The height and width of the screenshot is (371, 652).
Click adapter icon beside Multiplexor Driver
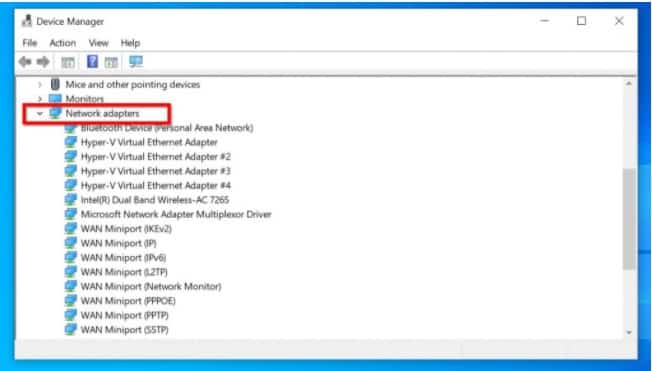(x=71, y=215)
